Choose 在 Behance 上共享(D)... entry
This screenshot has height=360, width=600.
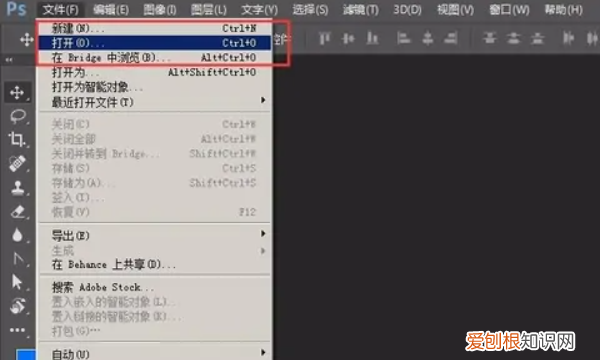155,264
